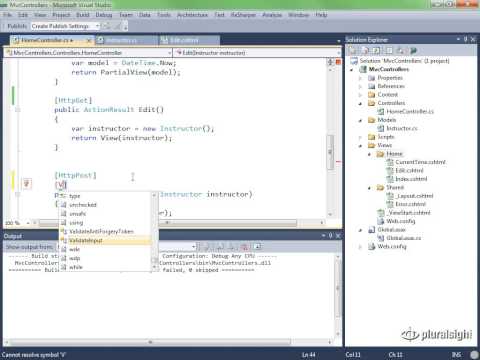Viewport: 480px width, 360px height.
Task: Click 'Ln 44' in the status bar
Action: [x=308, y=355]
